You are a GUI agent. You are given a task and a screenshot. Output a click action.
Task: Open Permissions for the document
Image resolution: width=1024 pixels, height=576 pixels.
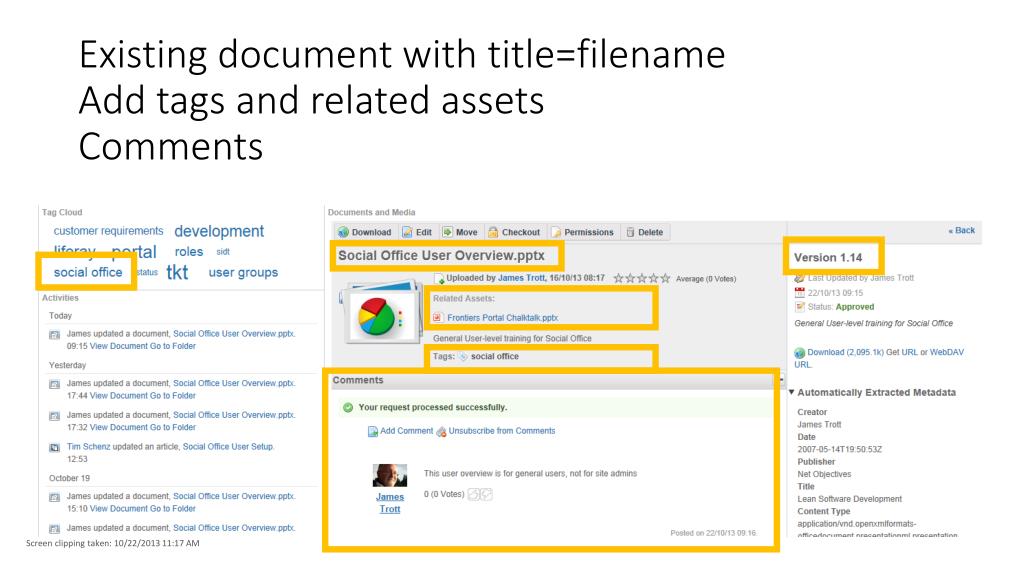pyautogui.click(x=582, y=232)
